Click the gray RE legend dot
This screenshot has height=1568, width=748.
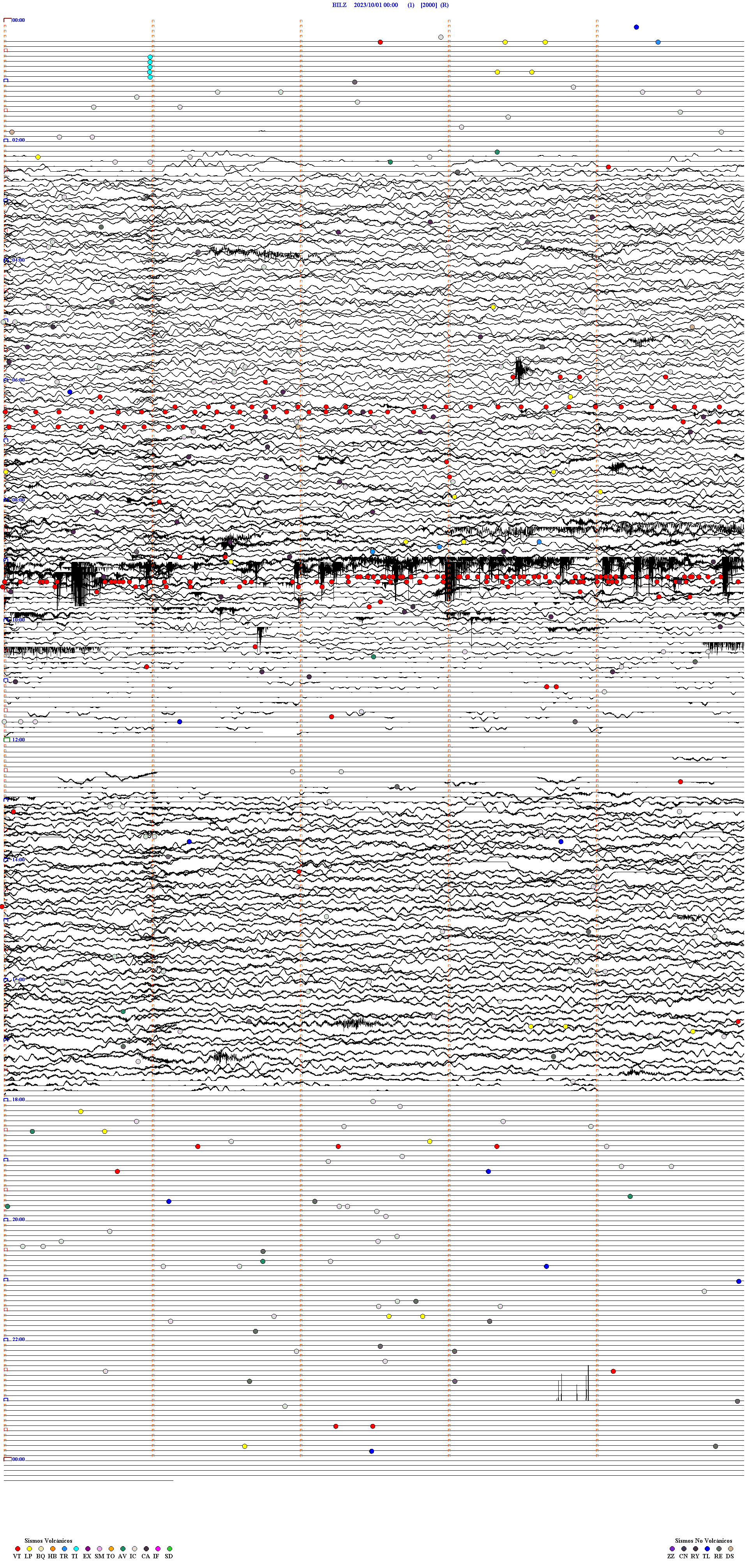719,1549
